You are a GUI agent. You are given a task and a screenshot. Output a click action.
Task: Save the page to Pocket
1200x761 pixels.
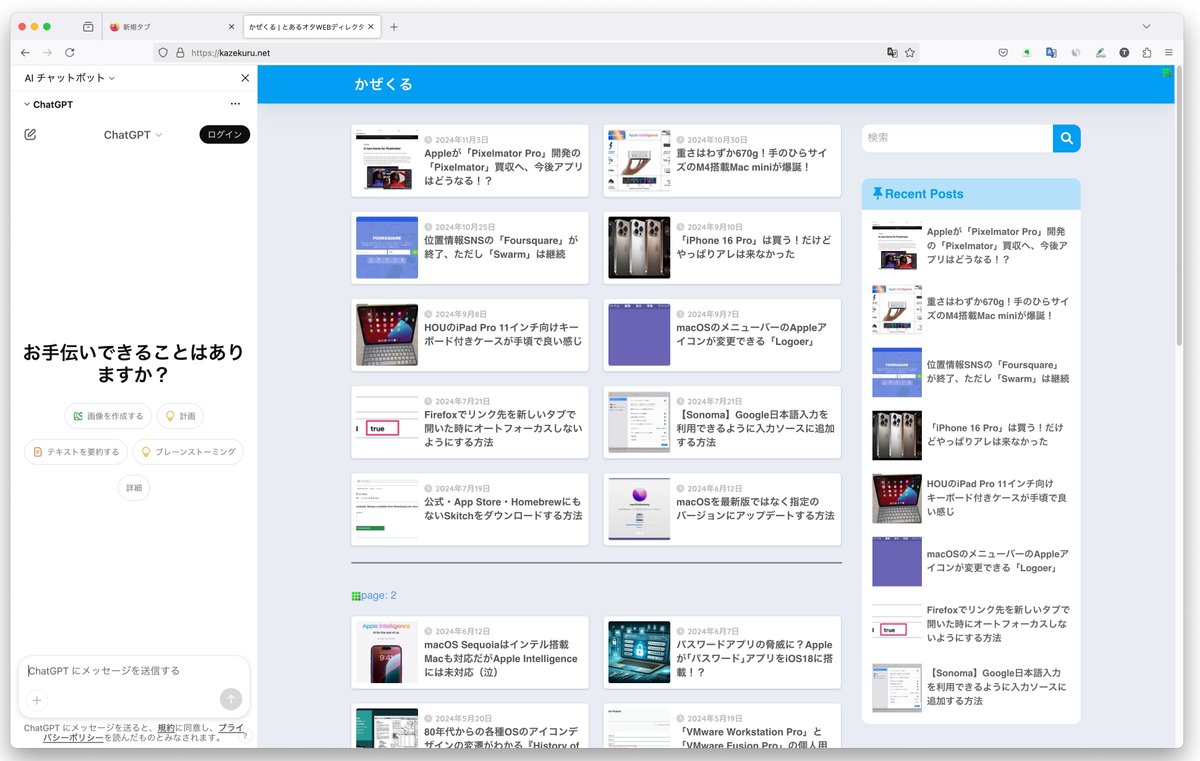[x=1003, y=53]
